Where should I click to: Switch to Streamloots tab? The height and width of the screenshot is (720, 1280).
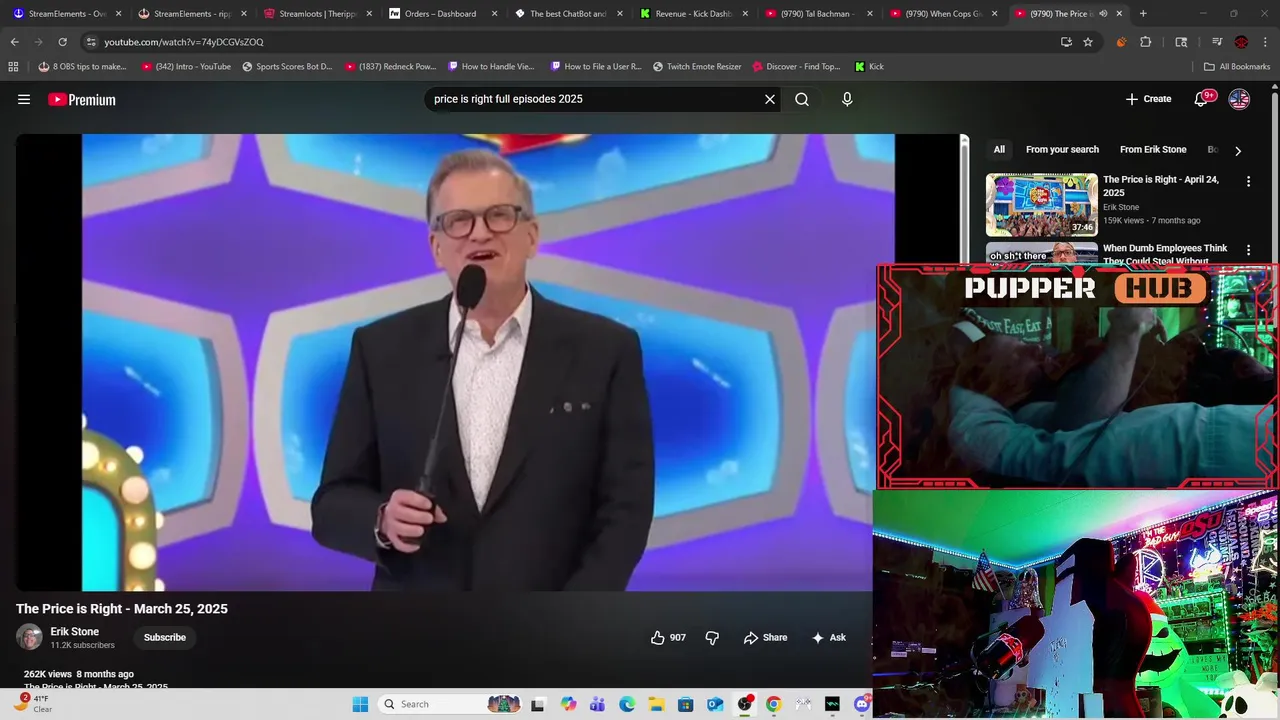pos(316,14)
